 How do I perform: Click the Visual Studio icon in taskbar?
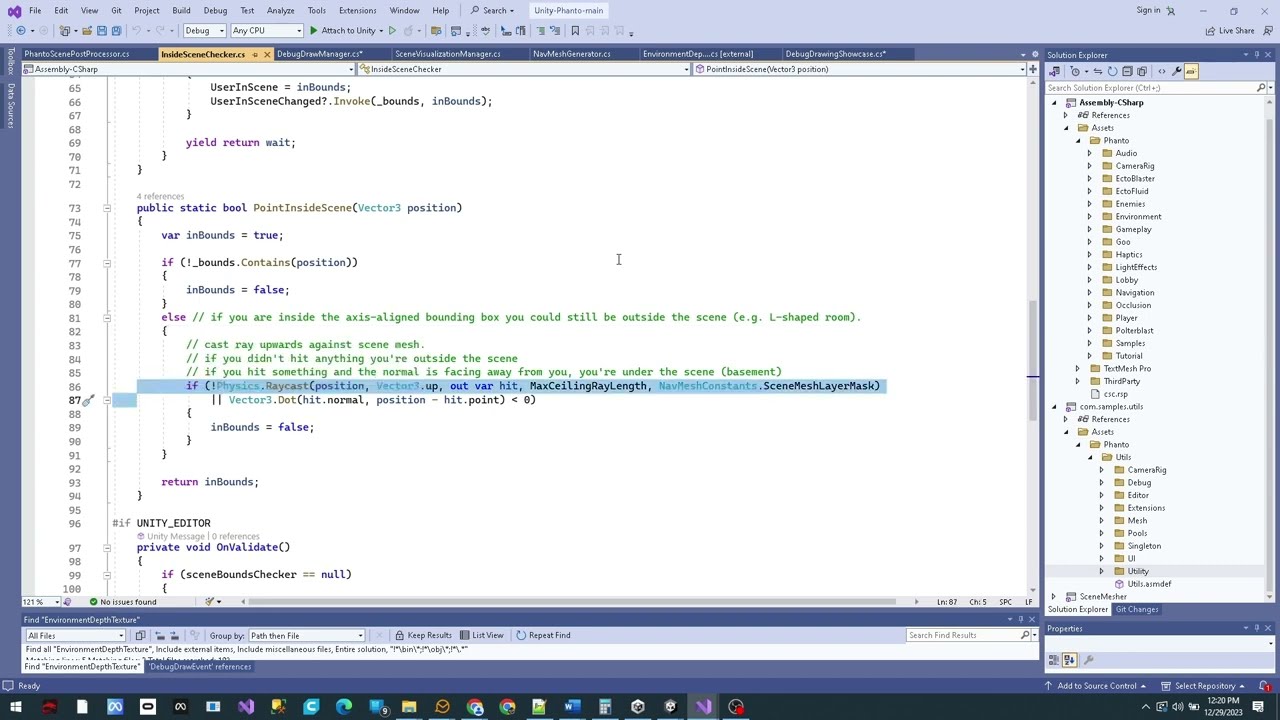tap(704, 708)
